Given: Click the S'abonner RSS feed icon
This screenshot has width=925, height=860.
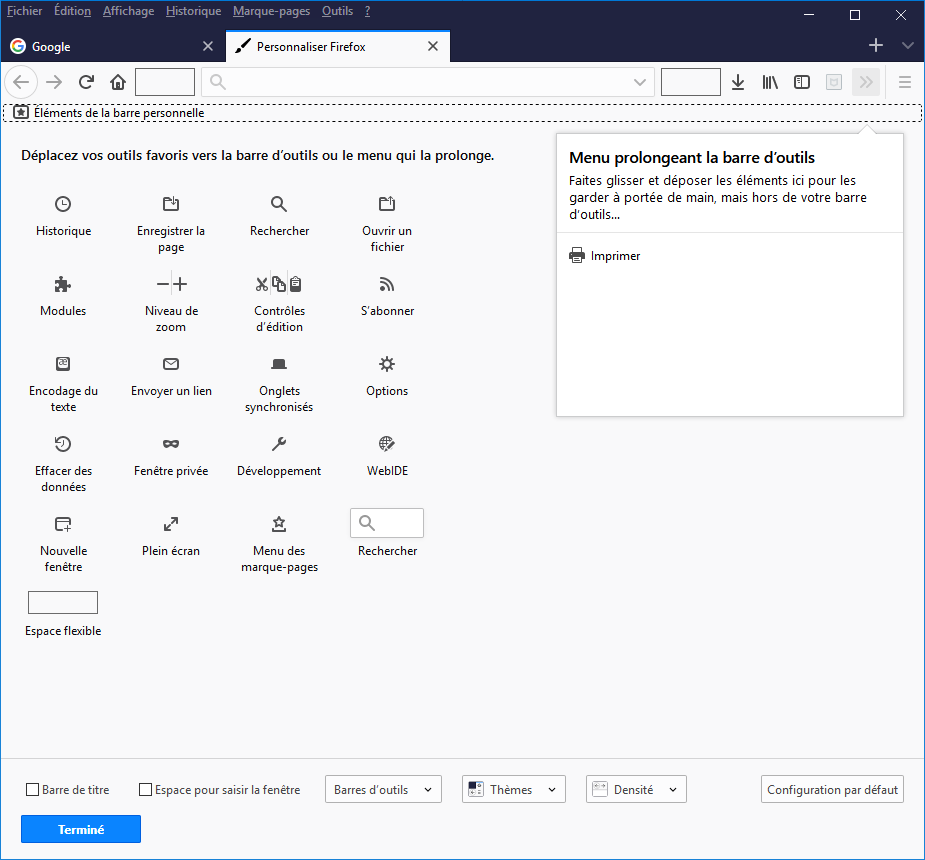Looking at the screenshot, I should [x=387, y=284].
